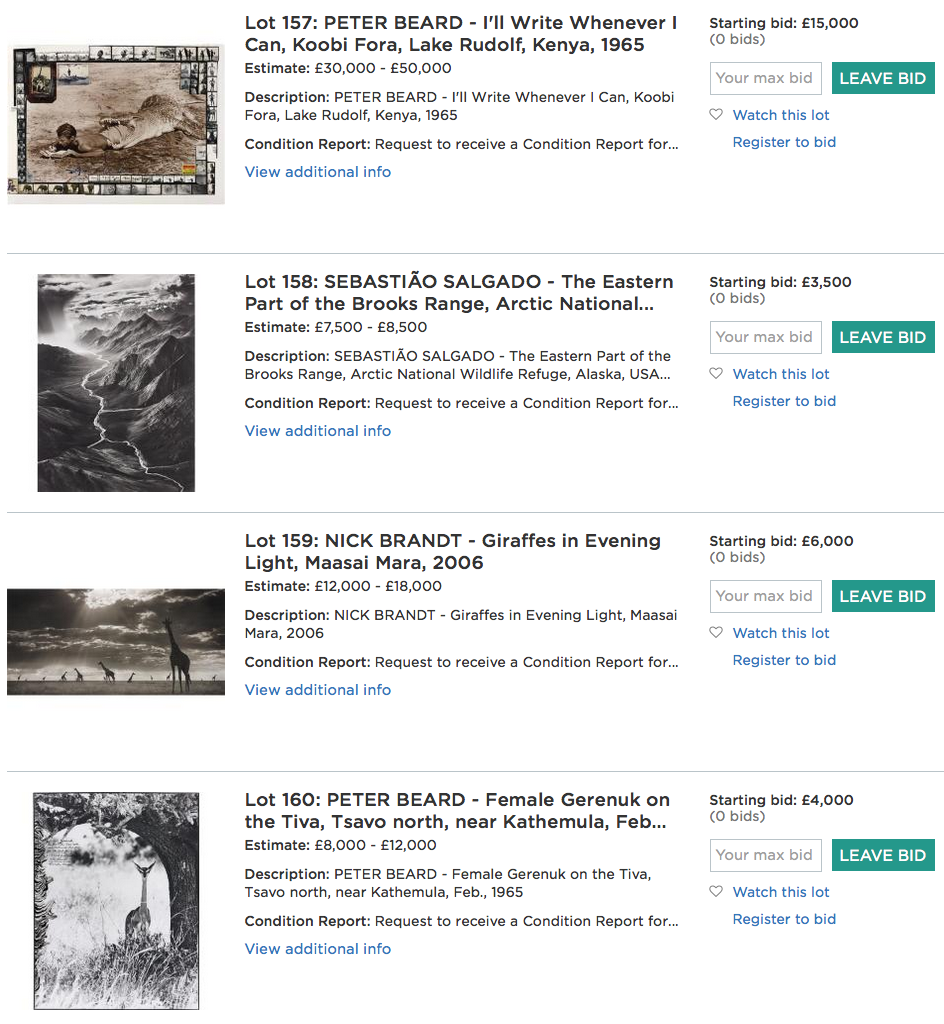
Task: View additional info for Lot 157
Action: pos(318,172)
